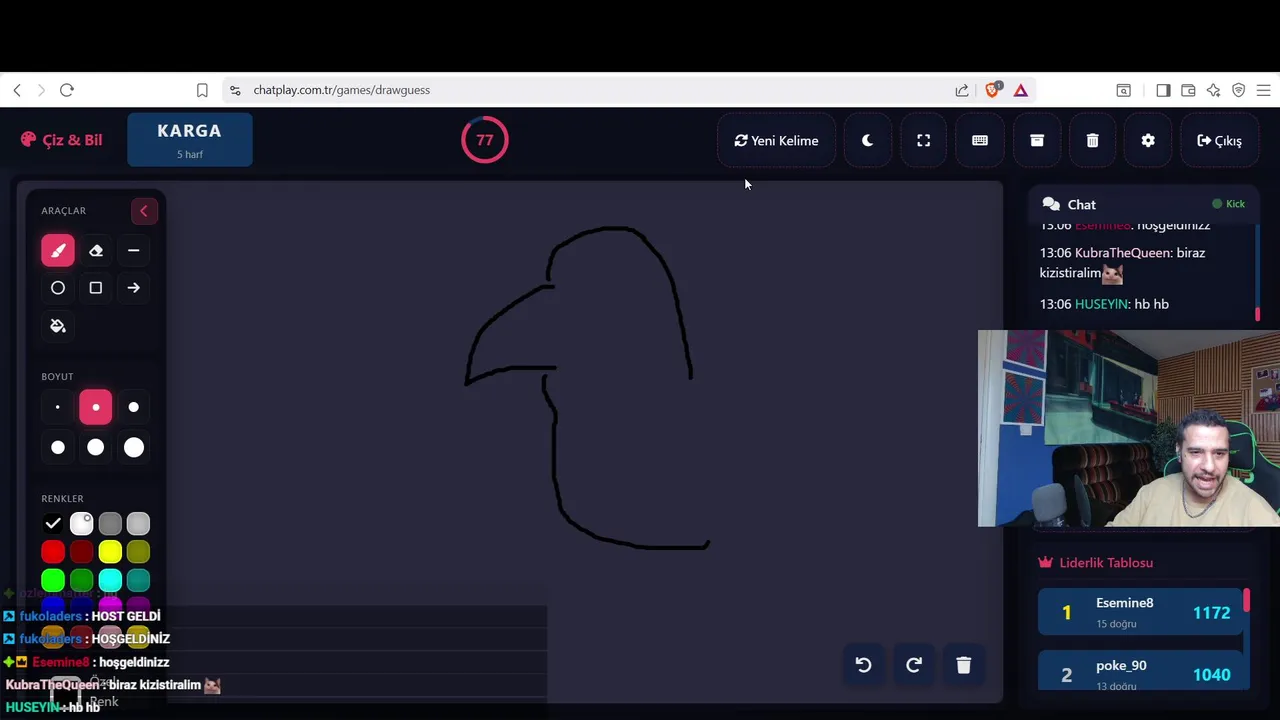Choose the third brush size in the top row

[133, 407]
